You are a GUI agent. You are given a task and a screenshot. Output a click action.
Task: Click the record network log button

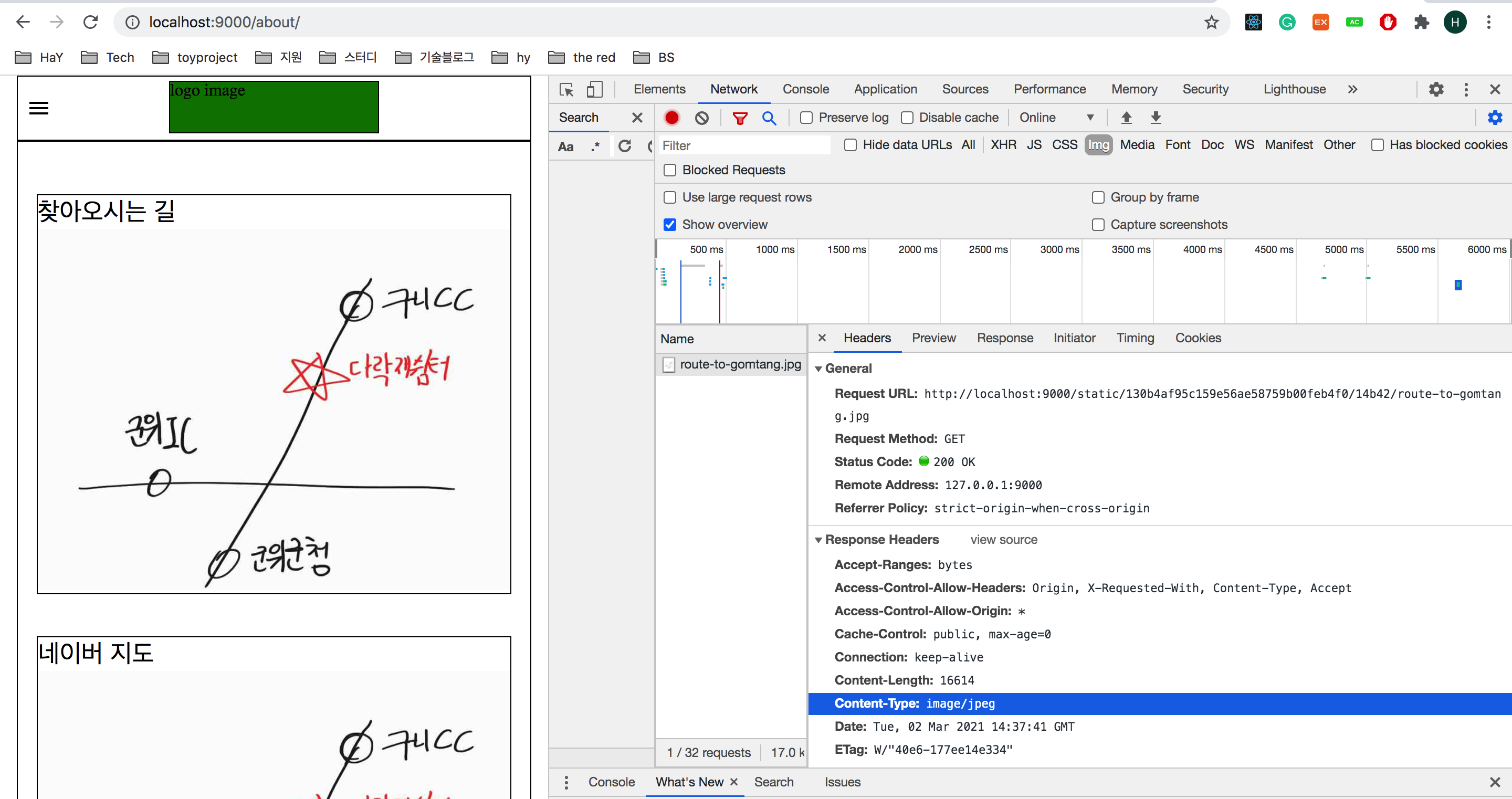(x=671, y=118)
